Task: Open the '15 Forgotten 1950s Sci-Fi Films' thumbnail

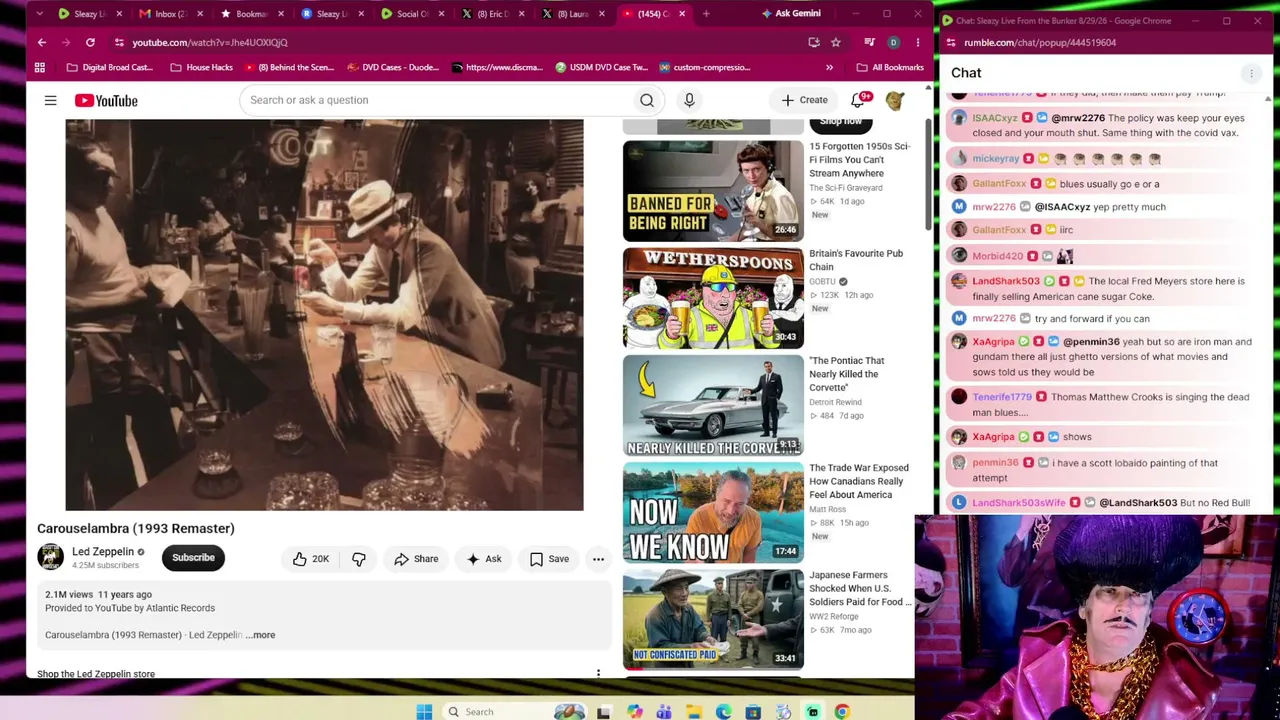Action: (713, 191)
